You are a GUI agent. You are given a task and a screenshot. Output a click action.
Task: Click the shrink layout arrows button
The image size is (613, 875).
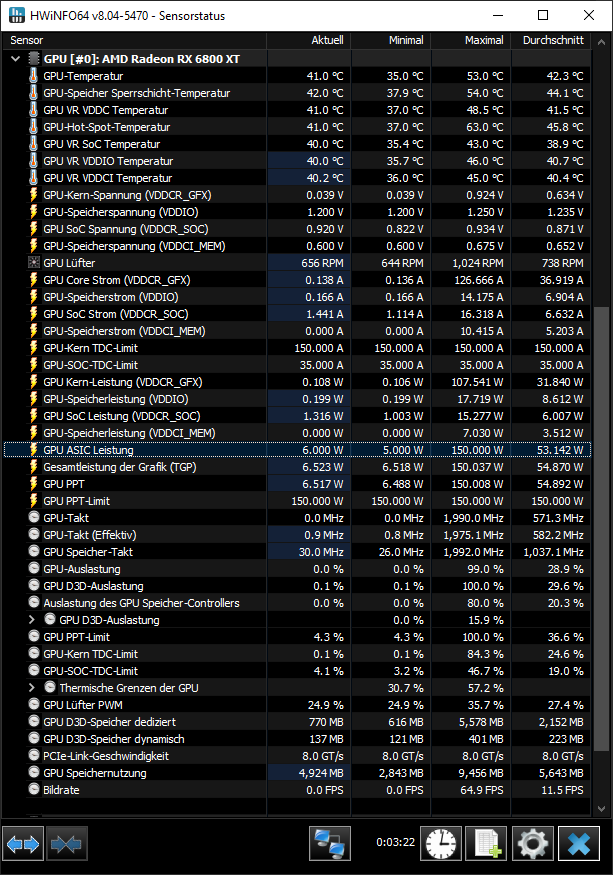point(67,844)
